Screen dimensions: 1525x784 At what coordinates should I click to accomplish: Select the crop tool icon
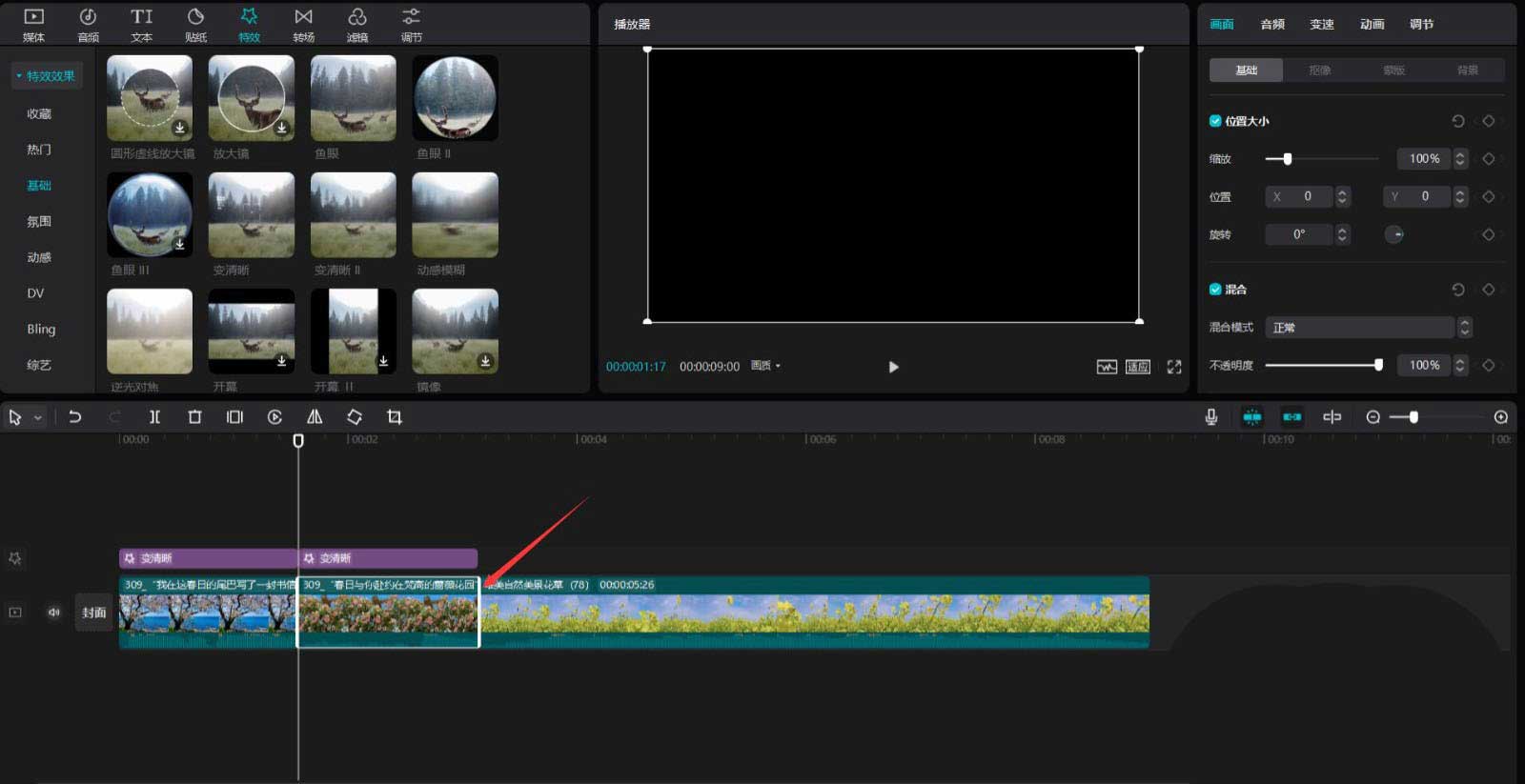(395, 417)
